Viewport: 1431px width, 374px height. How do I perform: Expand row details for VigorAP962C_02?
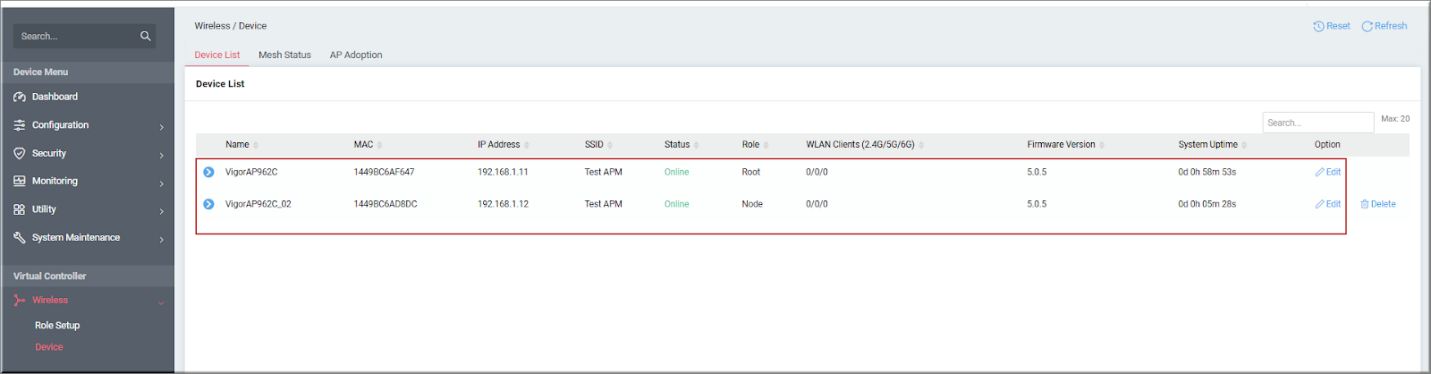209,204
